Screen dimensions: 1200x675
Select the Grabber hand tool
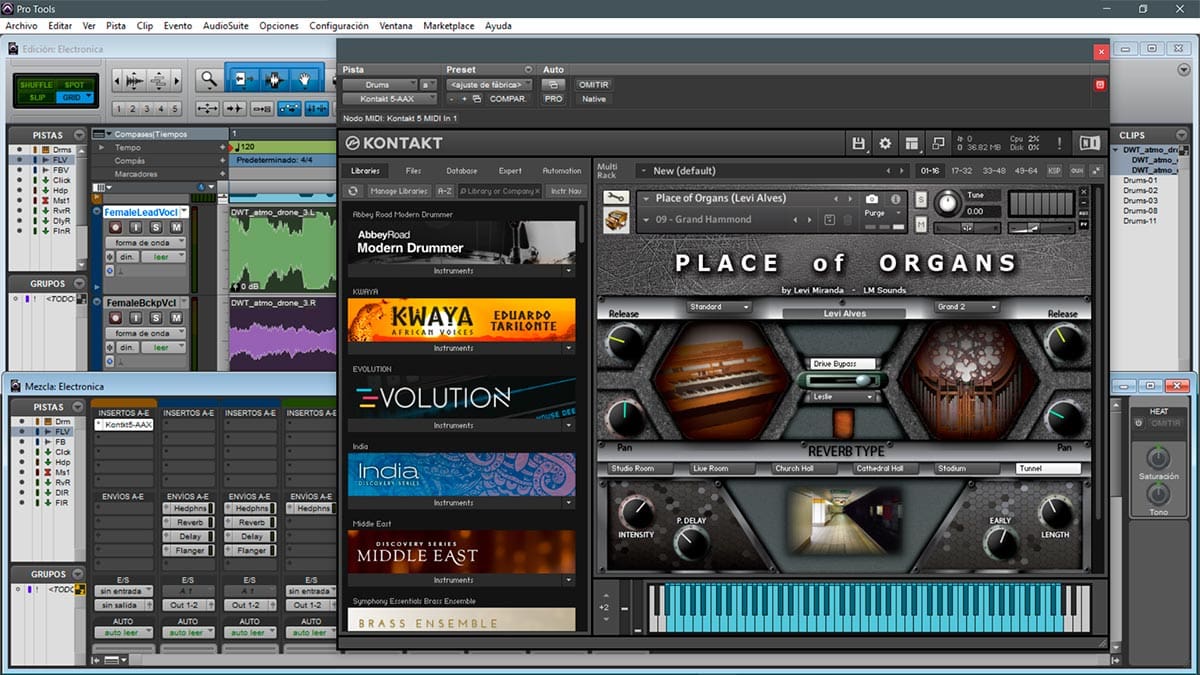click(305, 79)
